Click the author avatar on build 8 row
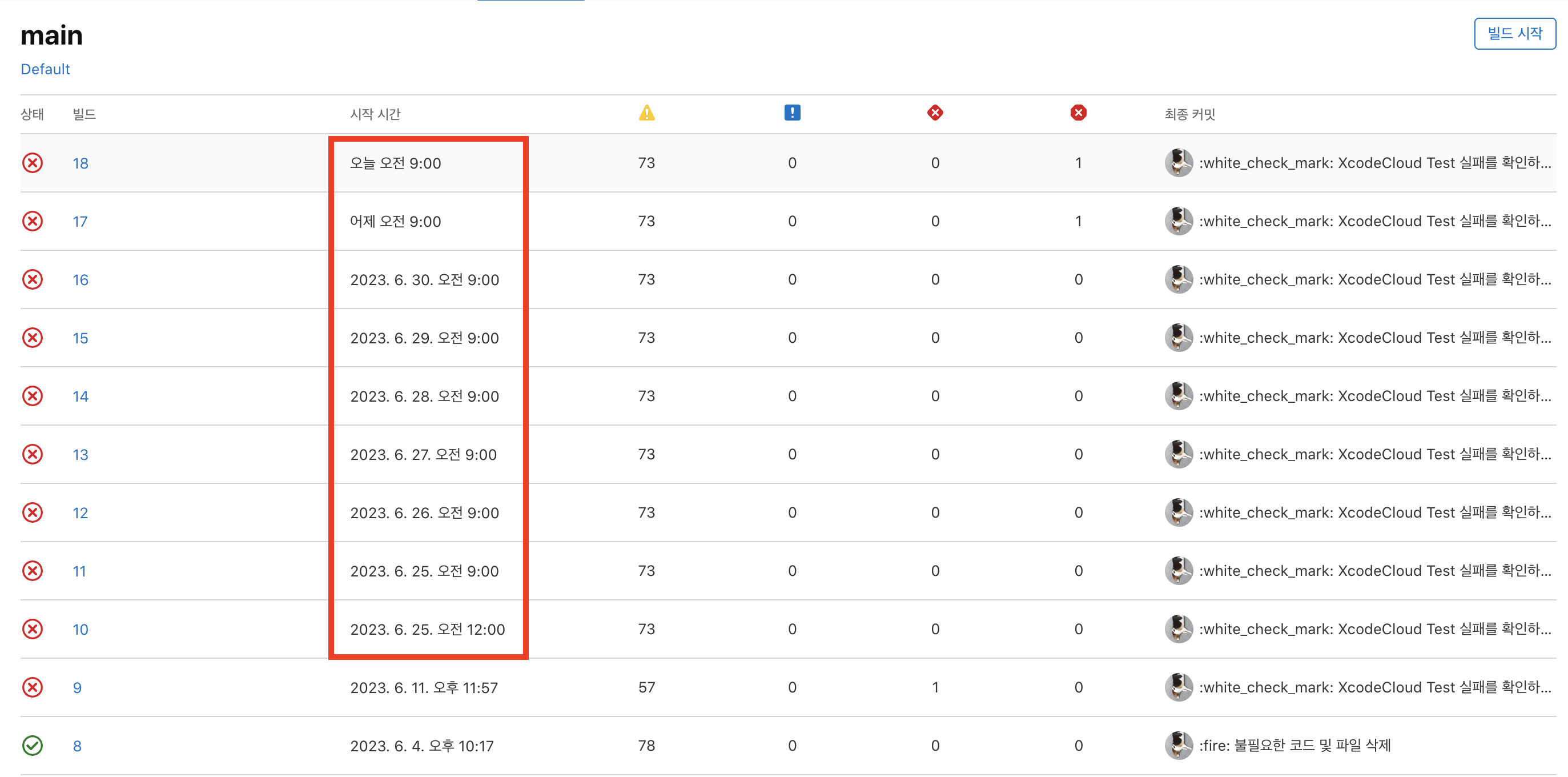 tap(1179, 746)
